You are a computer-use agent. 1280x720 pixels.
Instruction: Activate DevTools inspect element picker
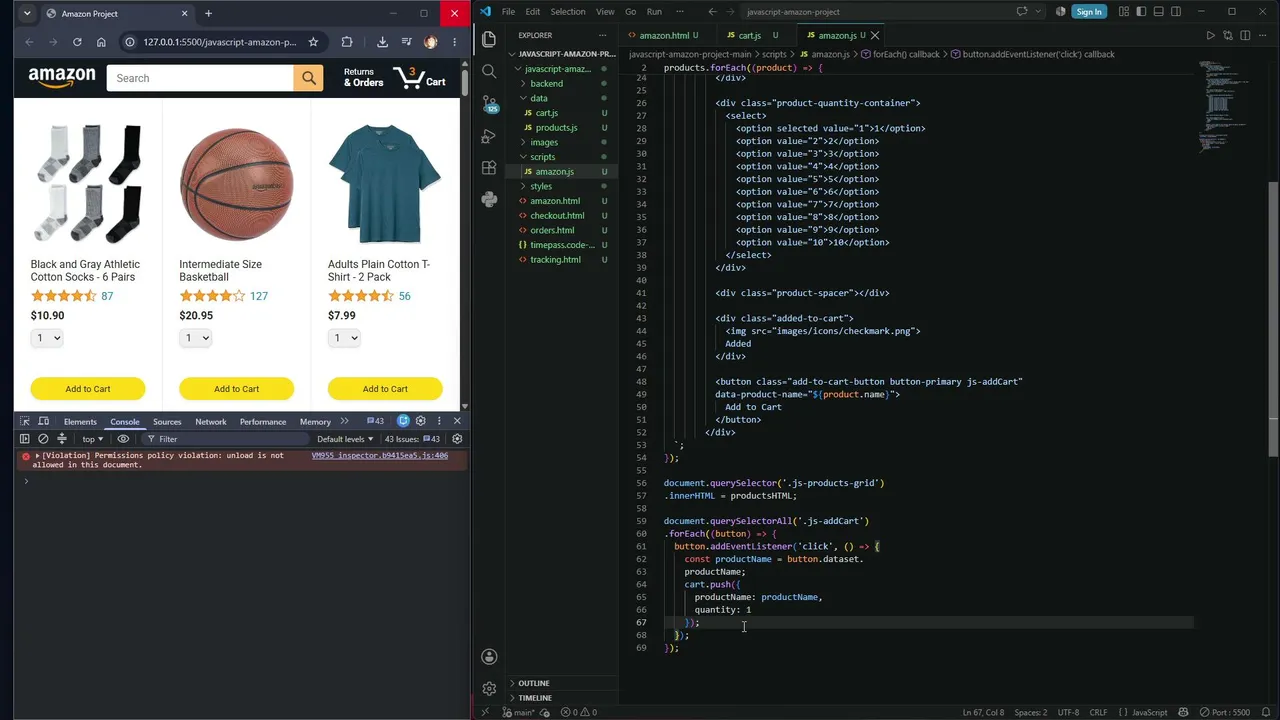click(25, 421)
